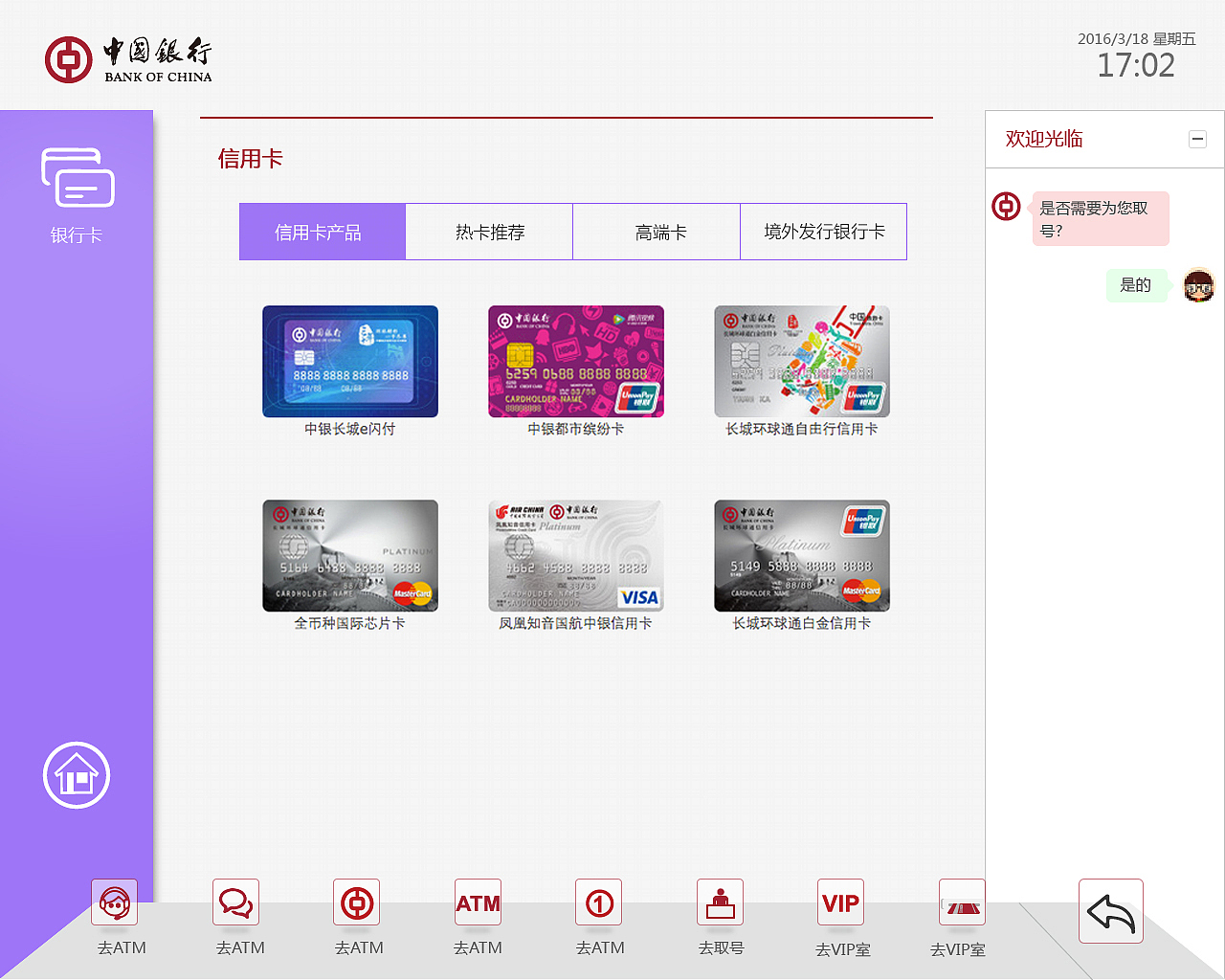Open the pink 中银都市缤纷卡 card image
Viewport: 1225px width, 980px height.
click(576, 362)
